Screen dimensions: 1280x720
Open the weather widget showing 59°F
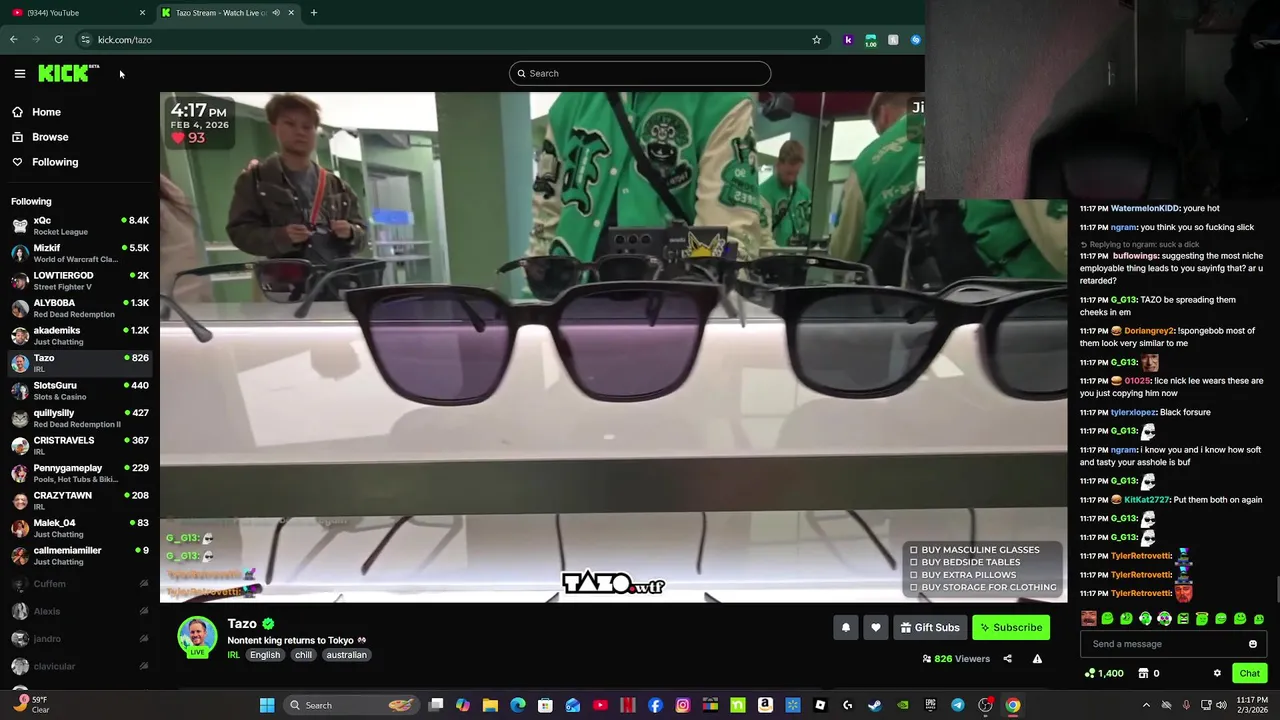[x=30, y=704]
